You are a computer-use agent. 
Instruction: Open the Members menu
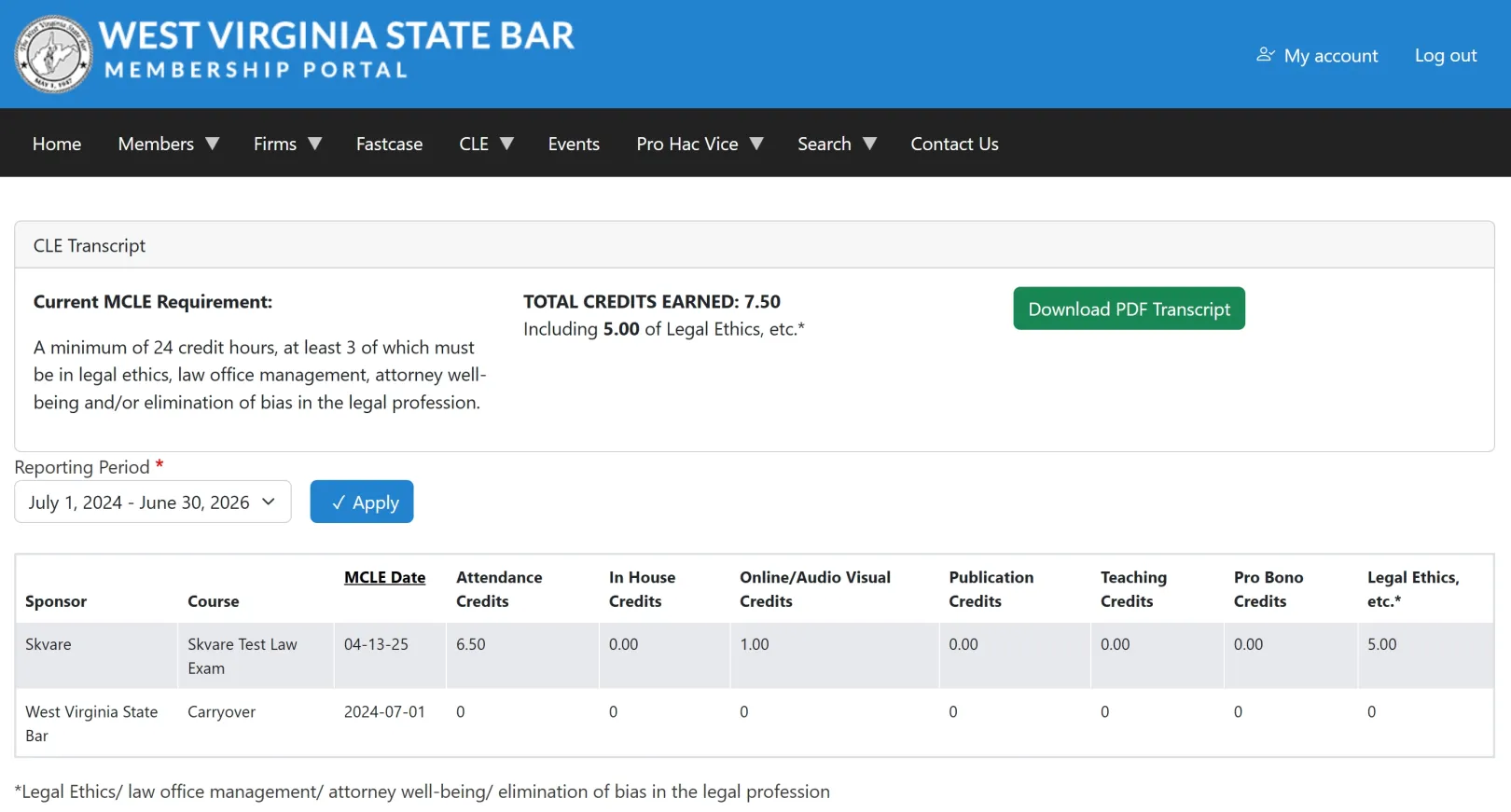point(156,144)
